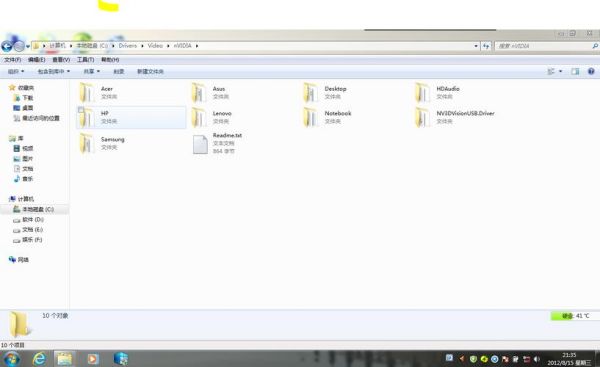
Task: Open the change view dropdown arrow
Action: [x=561, y=72]
